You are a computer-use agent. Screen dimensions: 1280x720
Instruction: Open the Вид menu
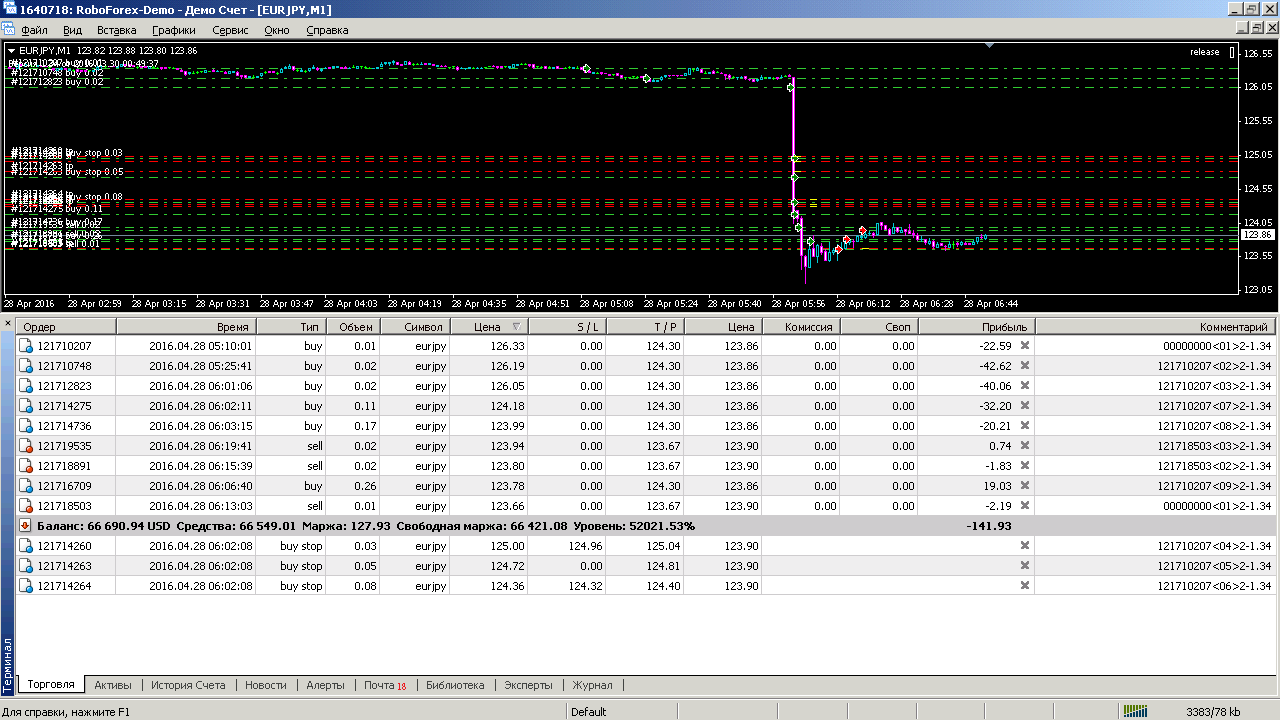point(72,30)
